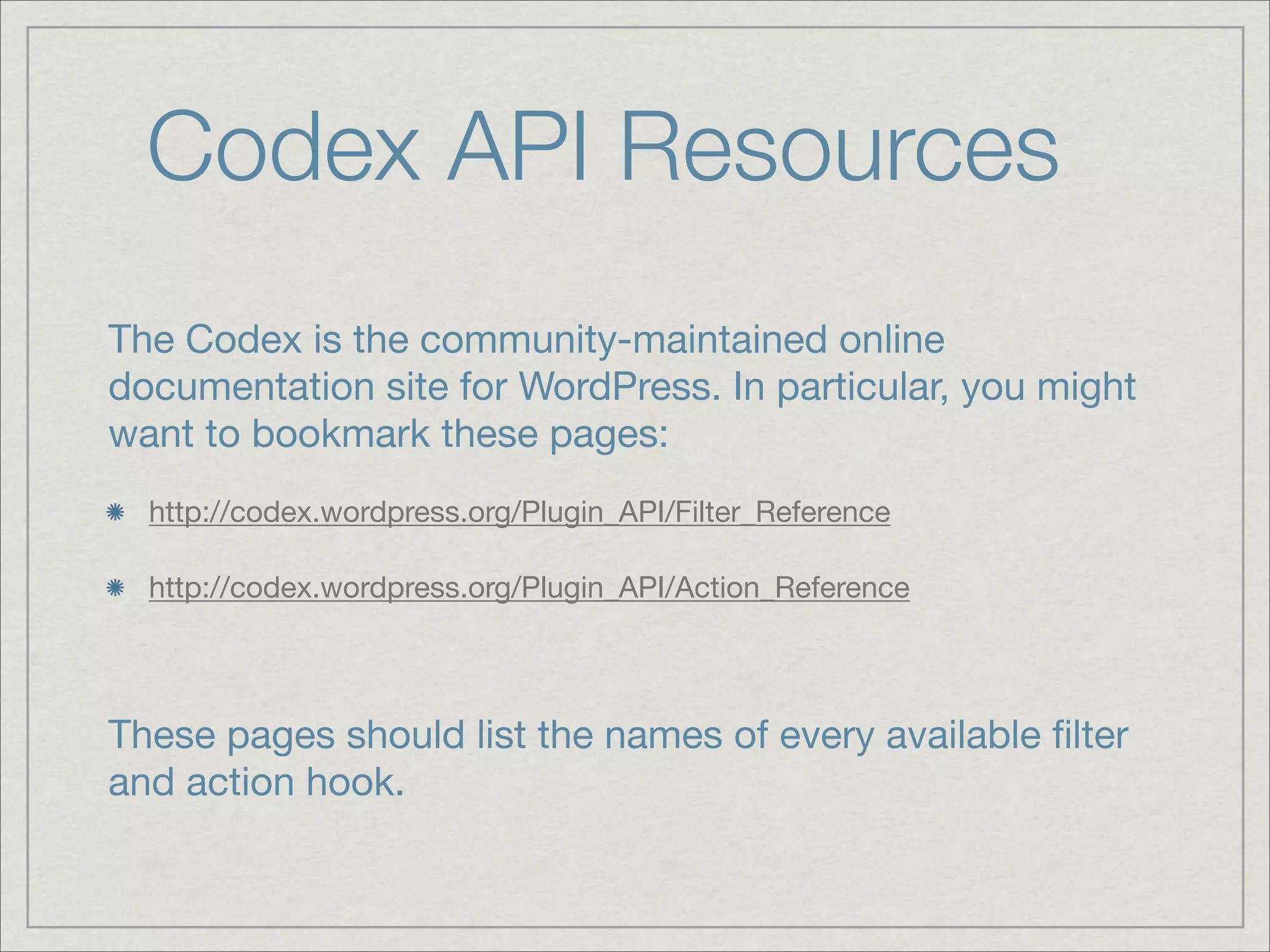Click the word 'documentation' in the second line
This screenshot has width=1270, height=952.
(241, 386)
